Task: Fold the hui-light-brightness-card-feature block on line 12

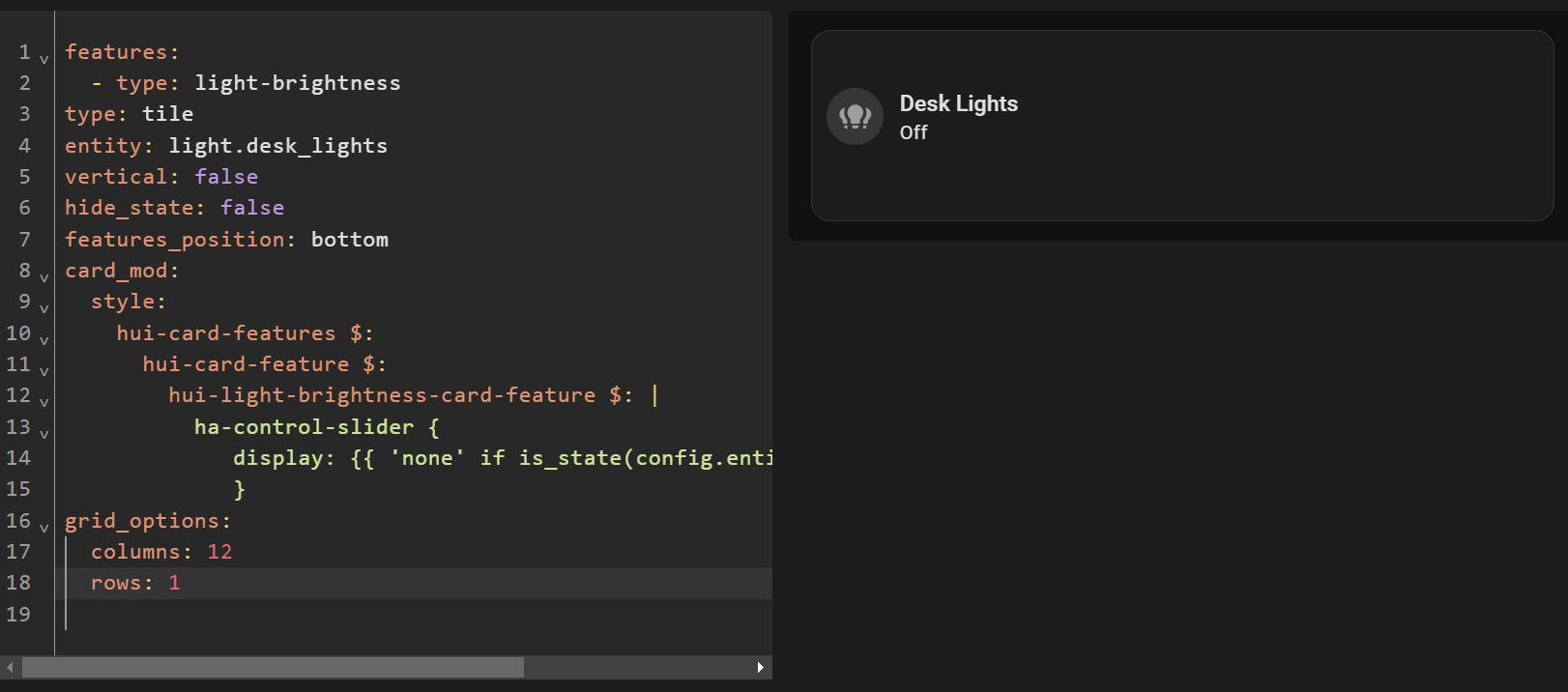Action: pyautogui.click(x=44, y=402)
